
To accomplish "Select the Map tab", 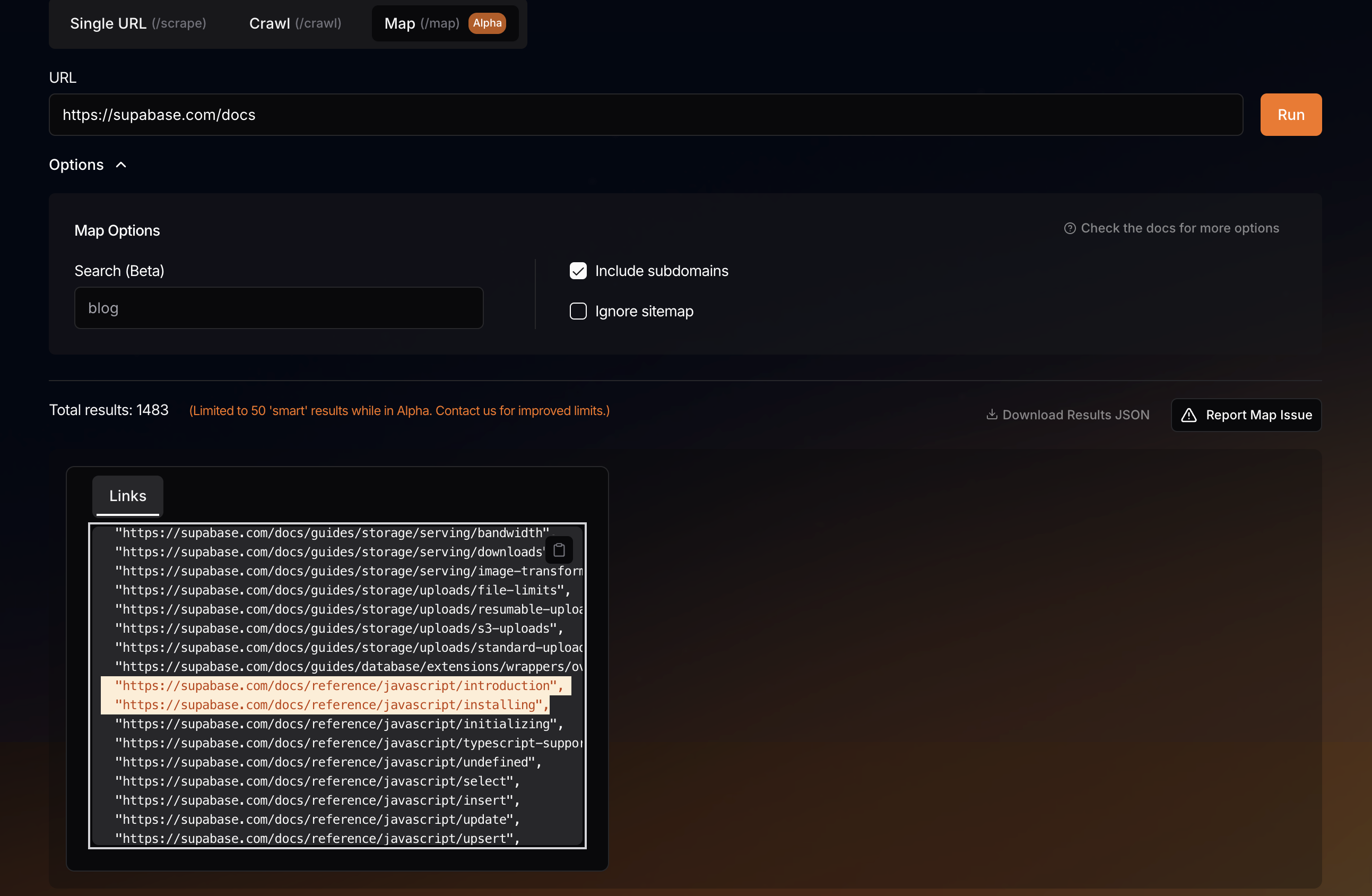I will (421, 23).
